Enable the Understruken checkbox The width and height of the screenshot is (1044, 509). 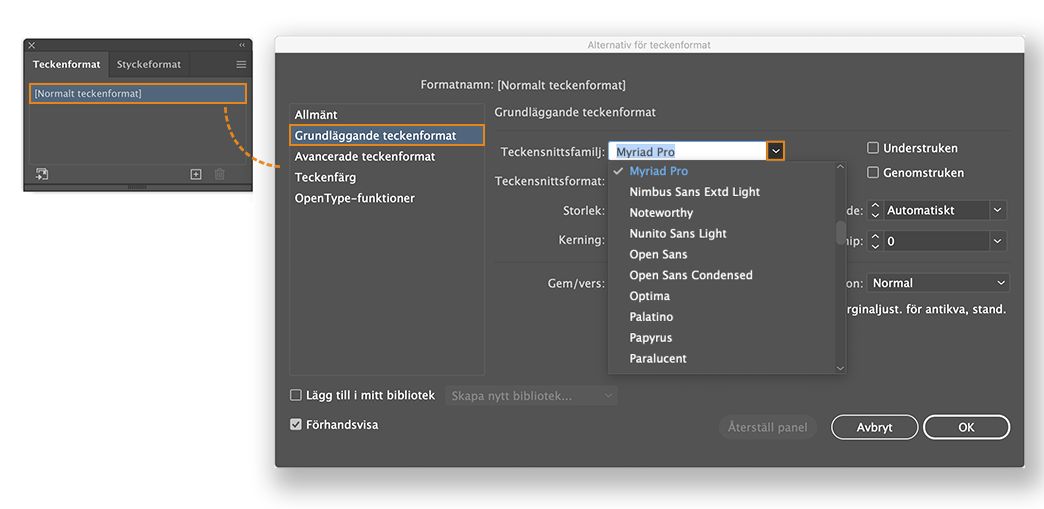click(x=873, y=148)
